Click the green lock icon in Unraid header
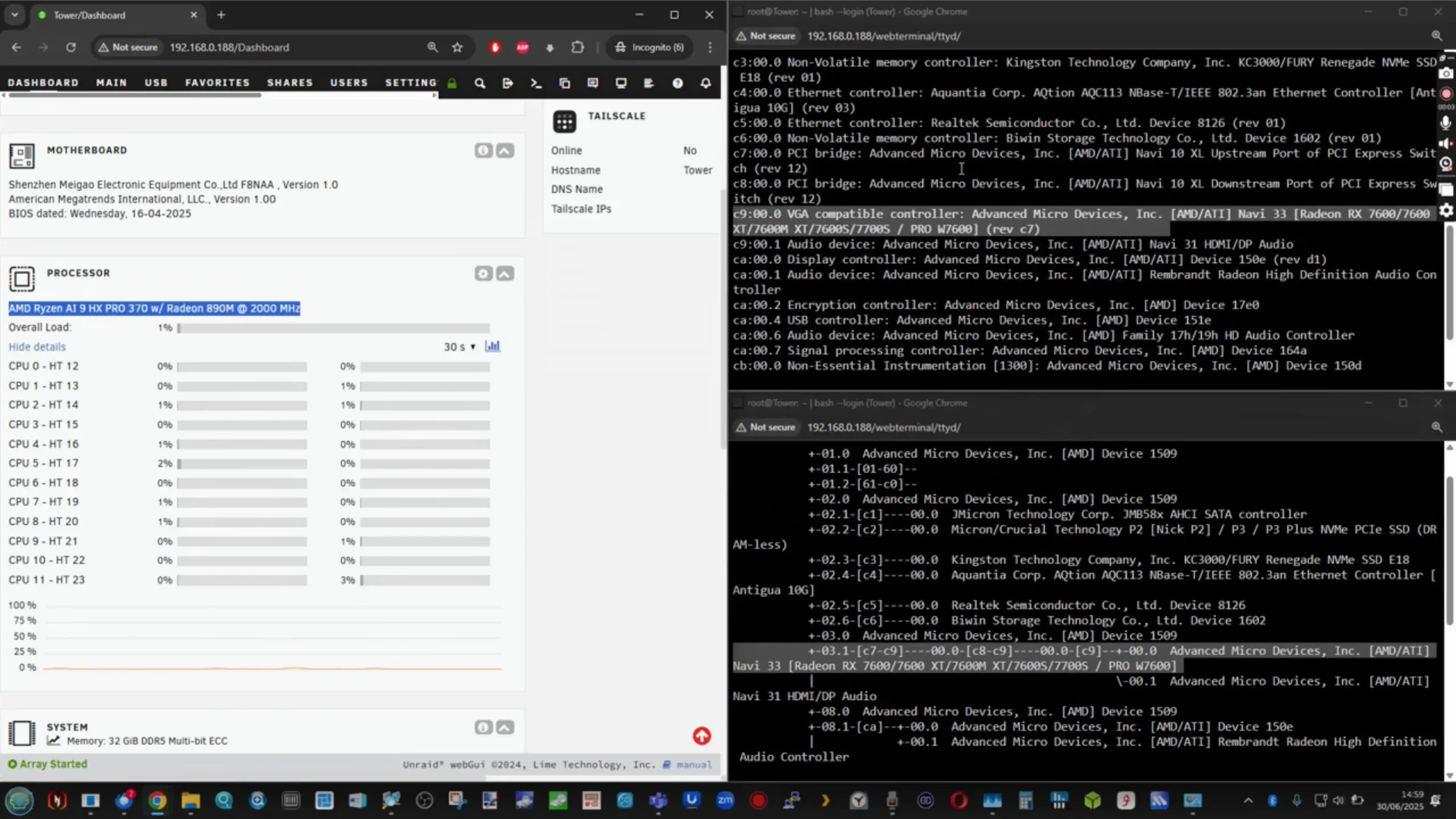 (x=452, y=83)
